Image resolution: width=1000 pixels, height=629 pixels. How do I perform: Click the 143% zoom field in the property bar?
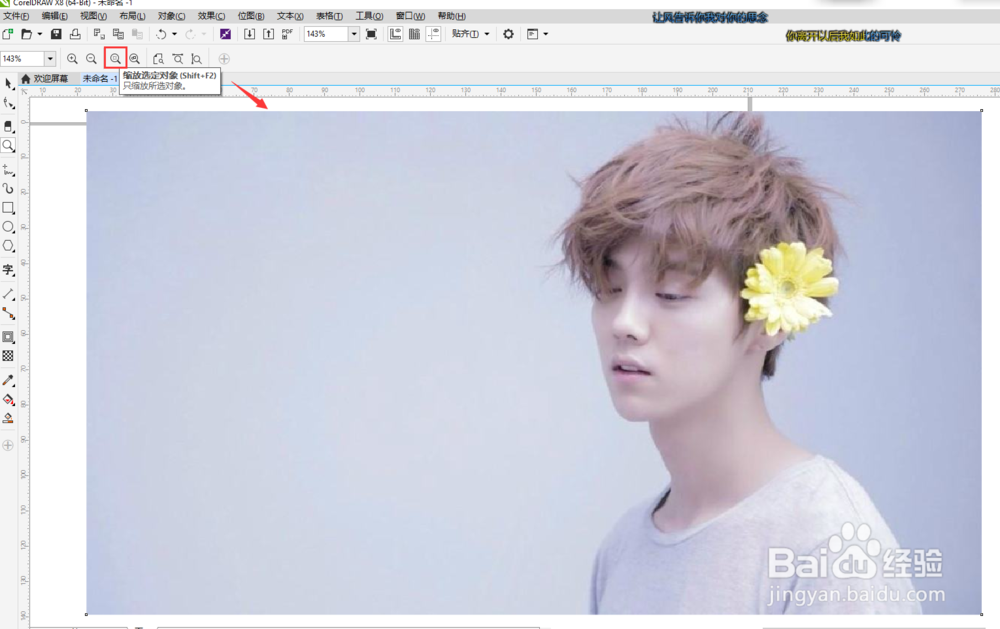pyautogui.click(x=22, y=59)
